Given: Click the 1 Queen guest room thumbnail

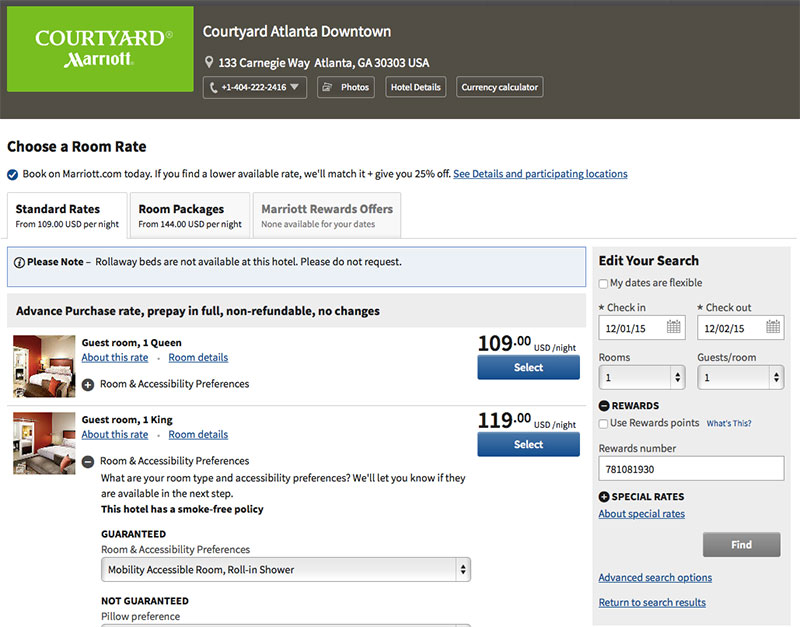Looking at the screenshot, I should tap(44, 366).
